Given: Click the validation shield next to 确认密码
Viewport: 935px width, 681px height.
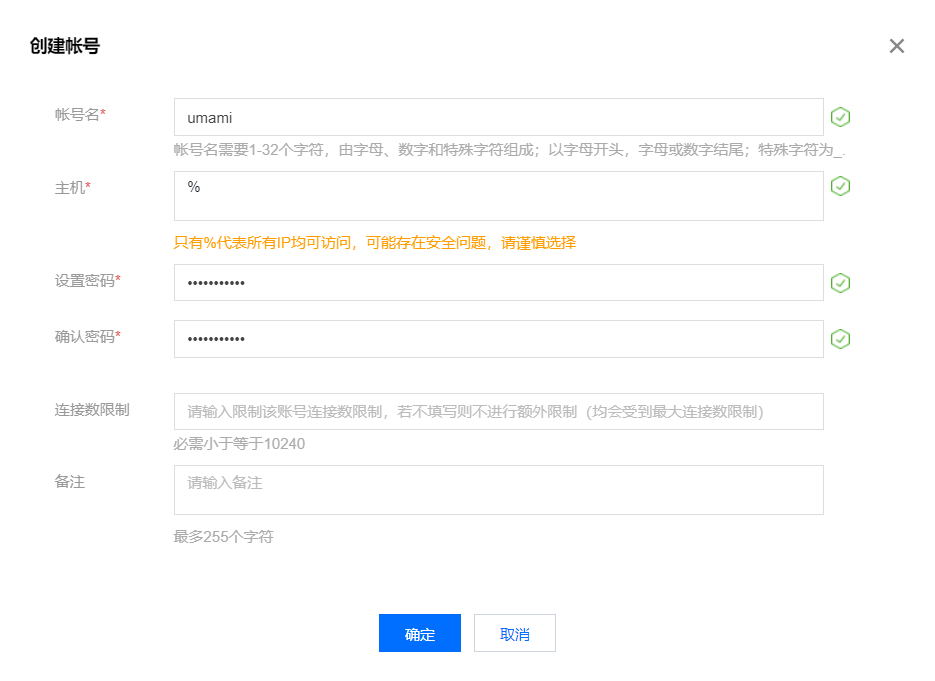Looking at the screenshot, I should (841, 339).
